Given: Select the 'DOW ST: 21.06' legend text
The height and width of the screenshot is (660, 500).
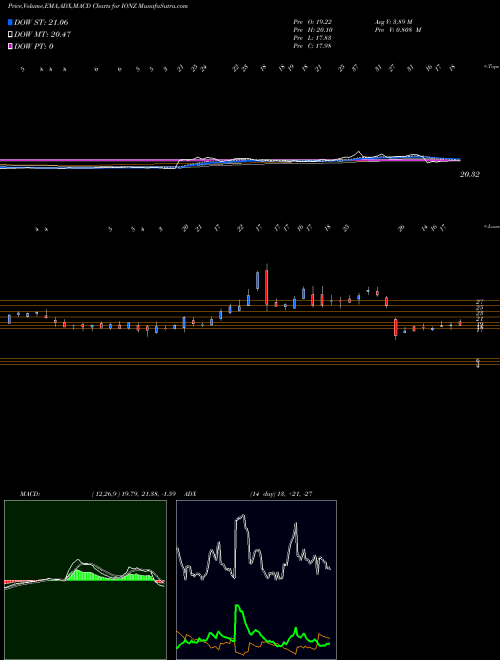Looking at the screenshot, I should (x=41, y=22).
